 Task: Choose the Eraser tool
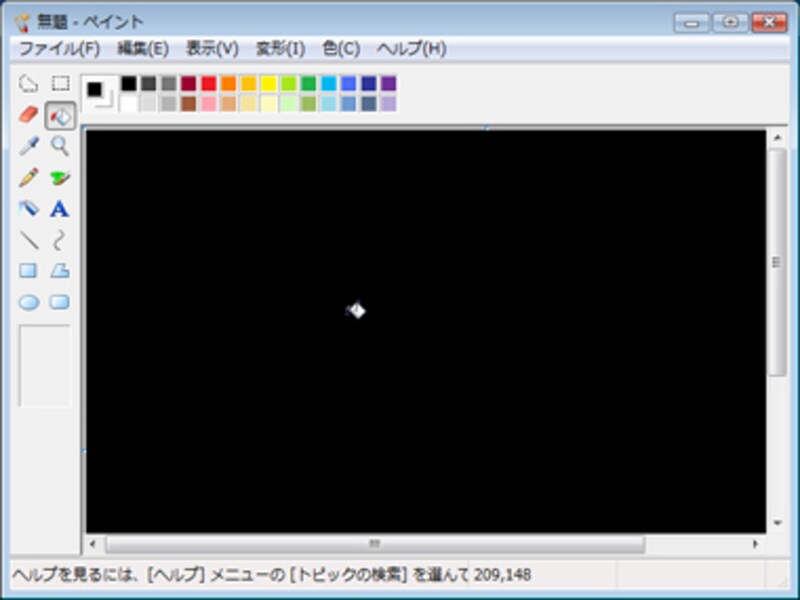coord(29,115)
